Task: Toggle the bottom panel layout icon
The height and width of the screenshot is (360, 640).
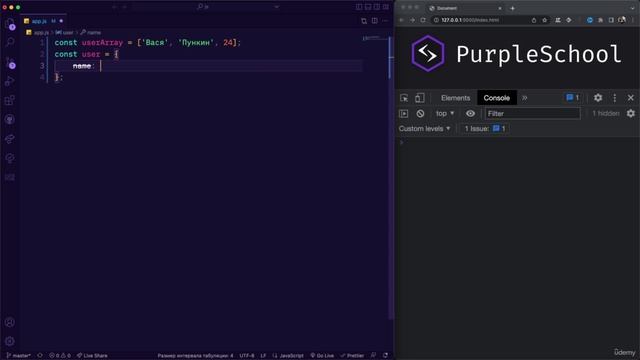Action: coord(368,7)
